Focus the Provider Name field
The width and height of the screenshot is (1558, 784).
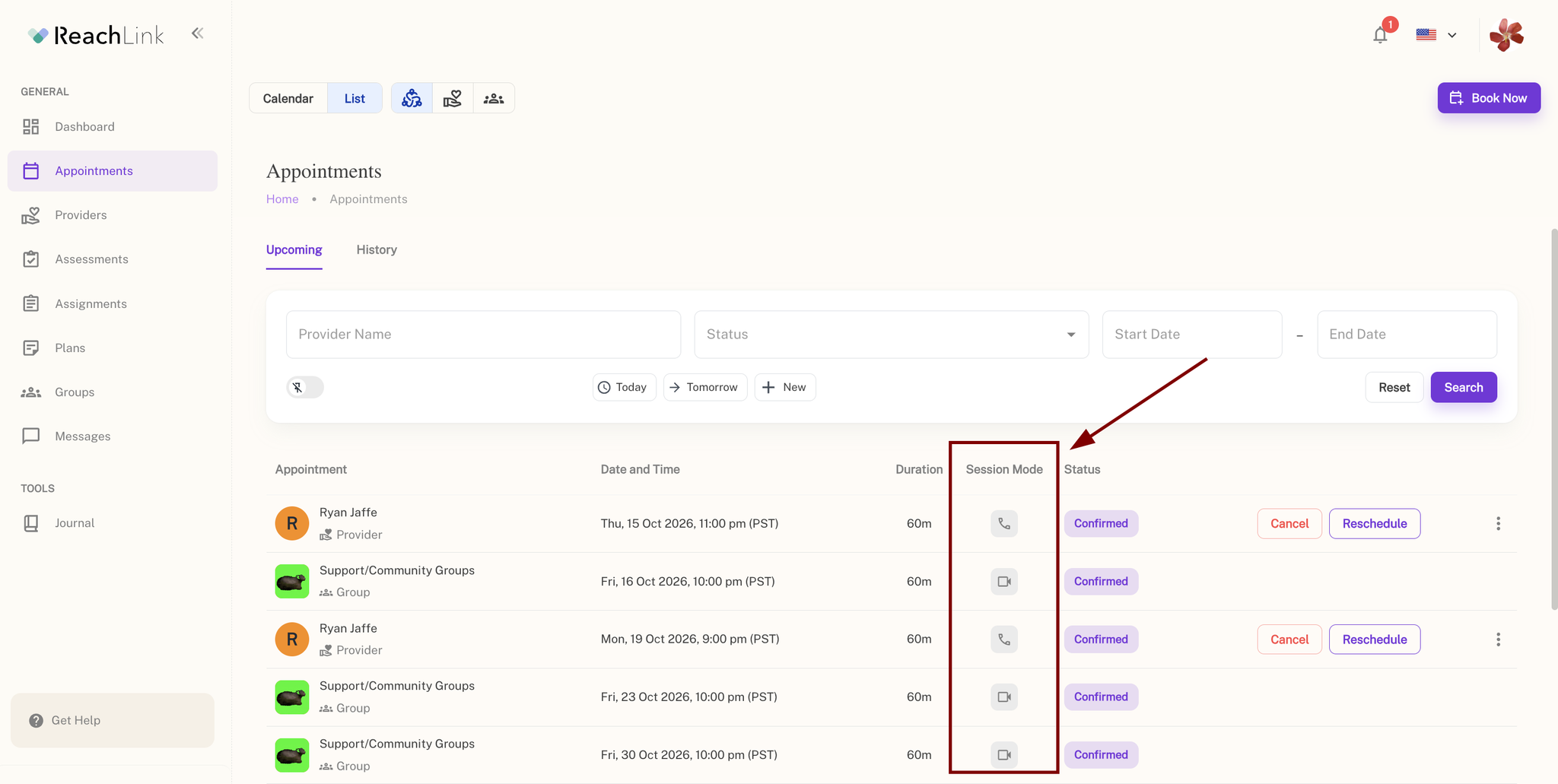pyautogui.click(x=483, y=335)
